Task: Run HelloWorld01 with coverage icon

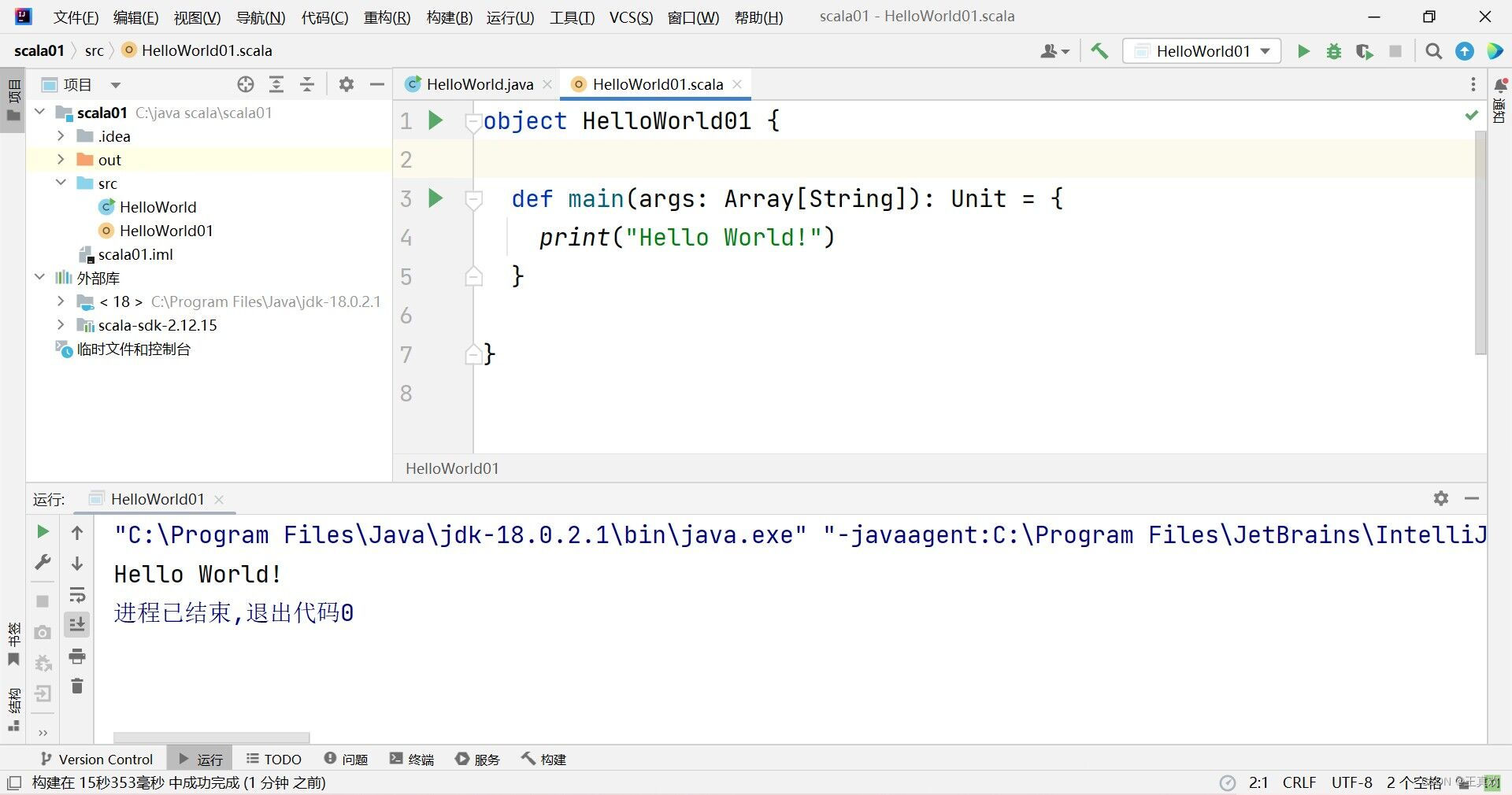Action: (x=1364, y=51)
